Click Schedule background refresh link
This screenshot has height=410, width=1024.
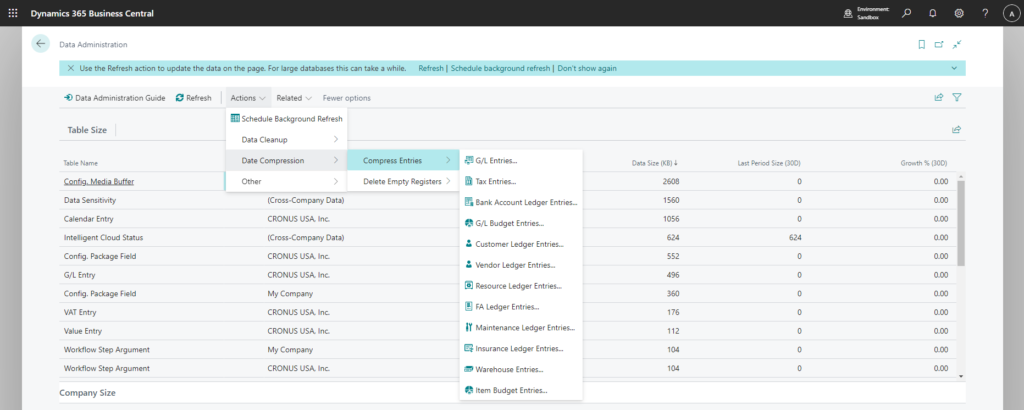pos(500,68)
